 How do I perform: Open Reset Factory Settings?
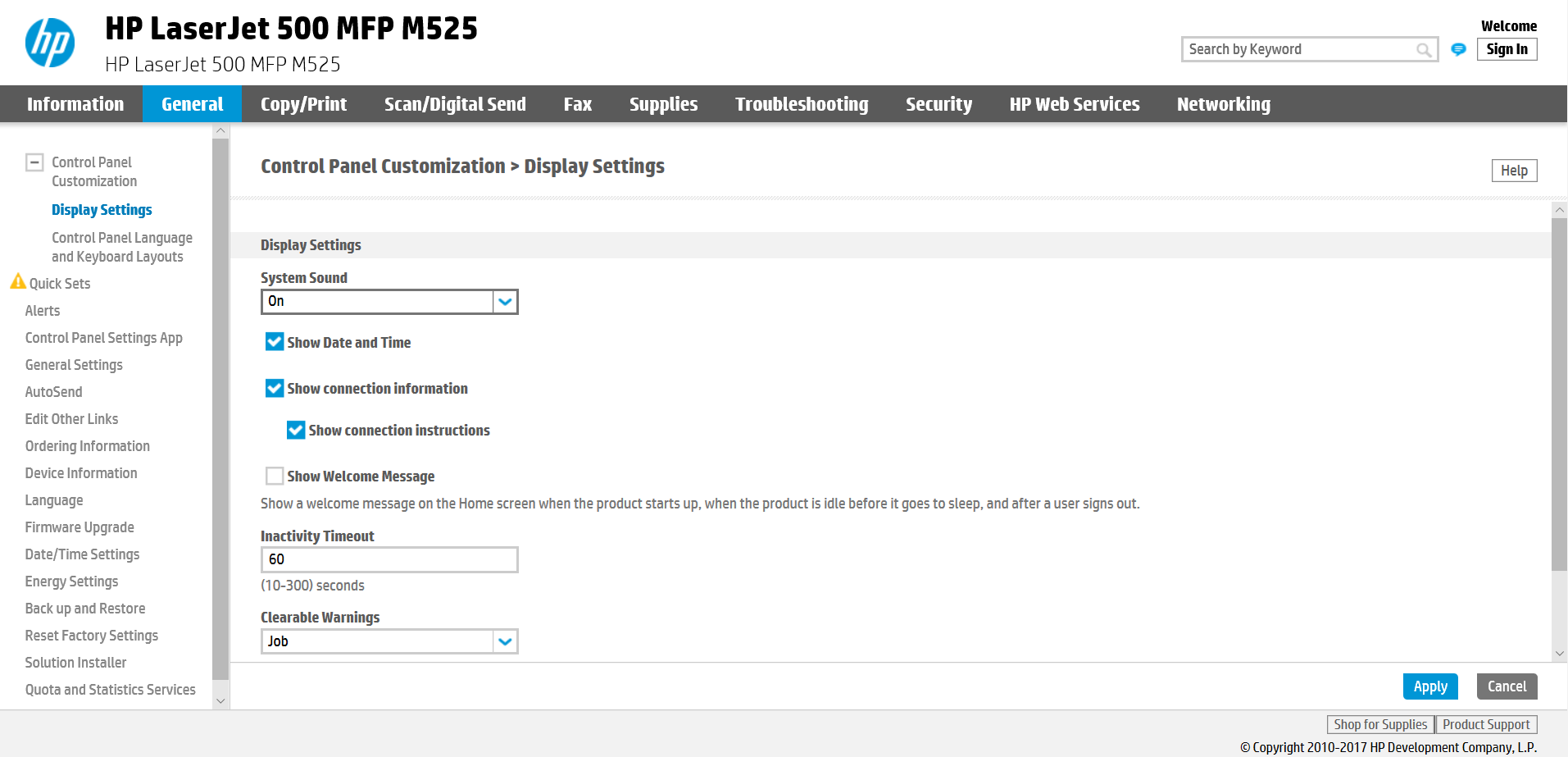pyautogui.click(x=92, y=636)
